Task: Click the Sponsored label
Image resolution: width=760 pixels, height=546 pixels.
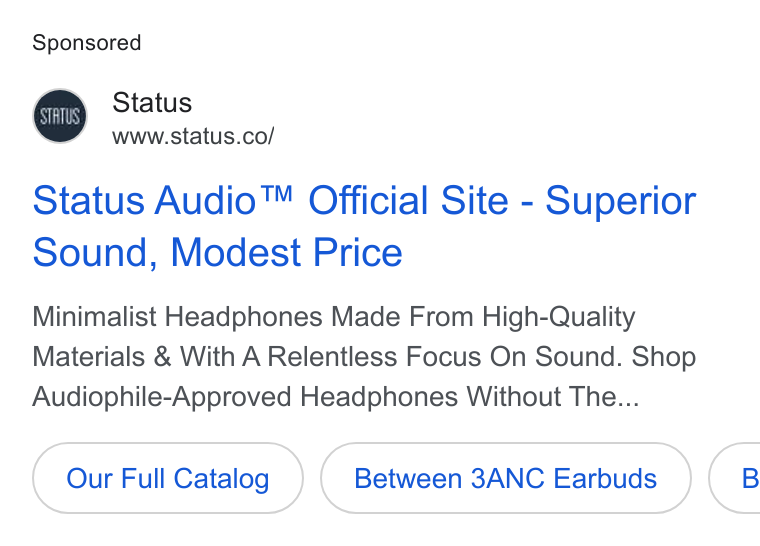Action: point(87,43)
